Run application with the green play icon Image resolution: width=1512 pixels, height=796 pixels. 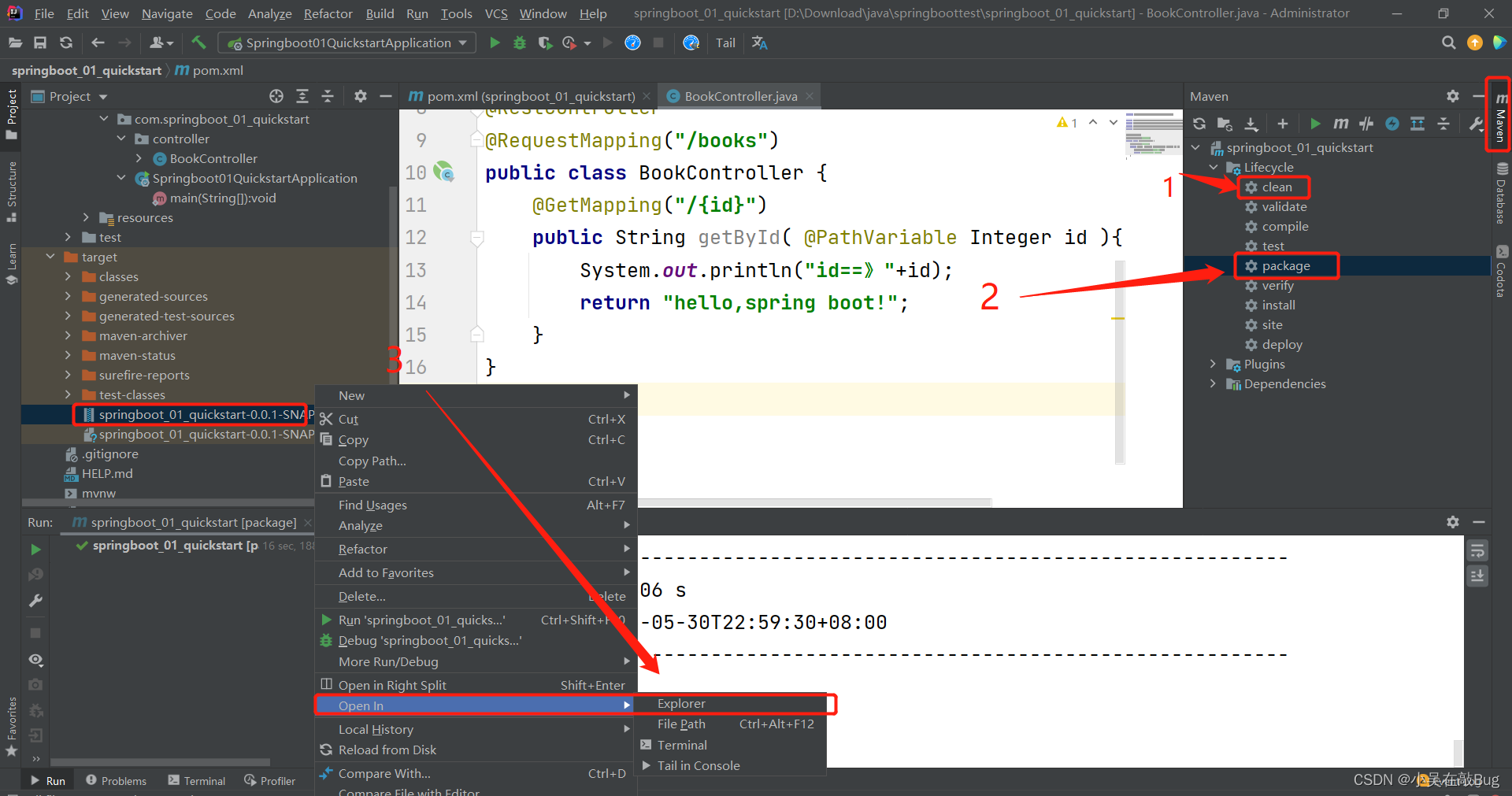(x=495, y=43)
